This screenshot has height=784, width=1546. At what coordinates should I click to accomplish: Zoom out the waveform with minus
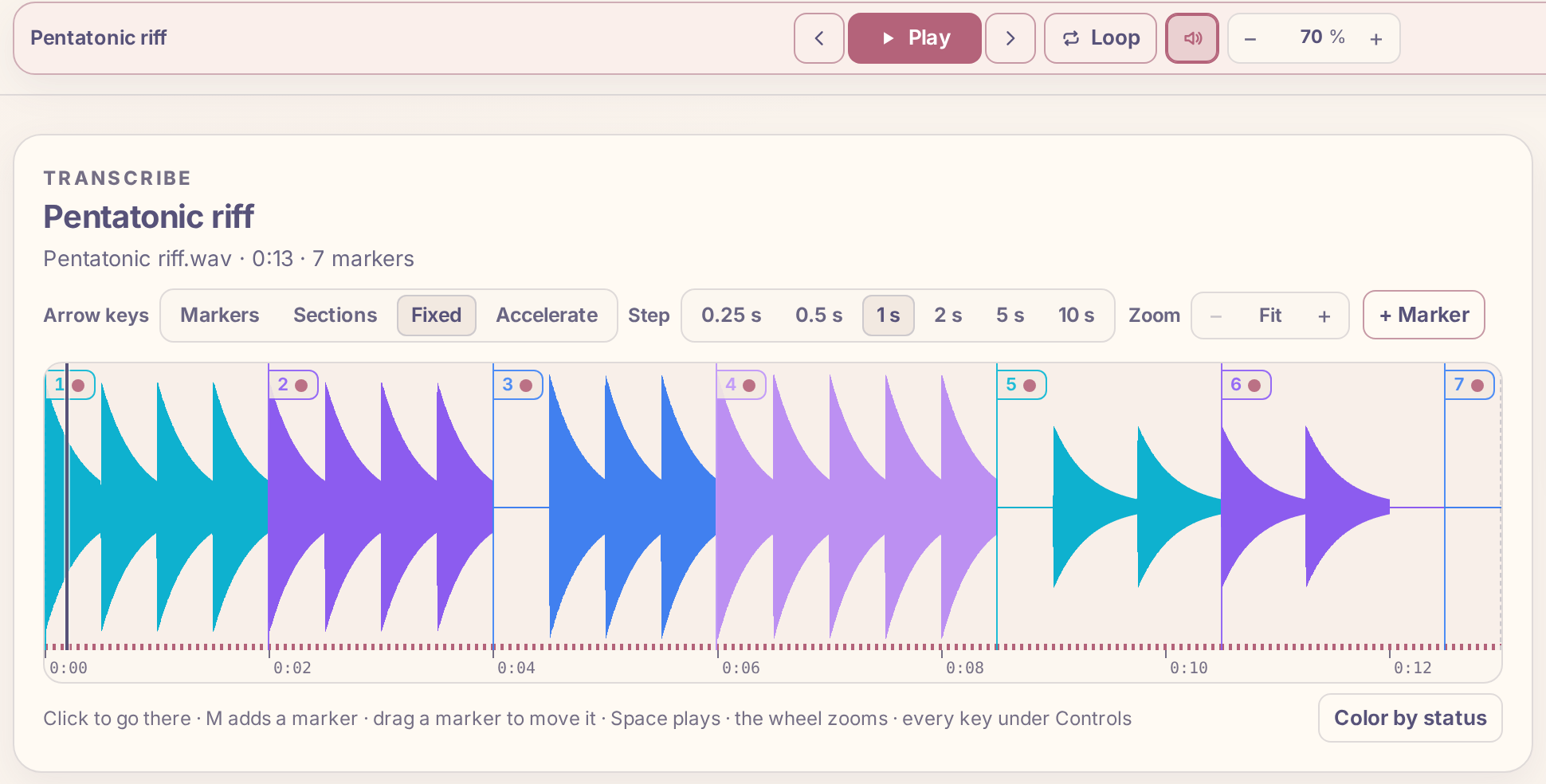pos(1216,316)
